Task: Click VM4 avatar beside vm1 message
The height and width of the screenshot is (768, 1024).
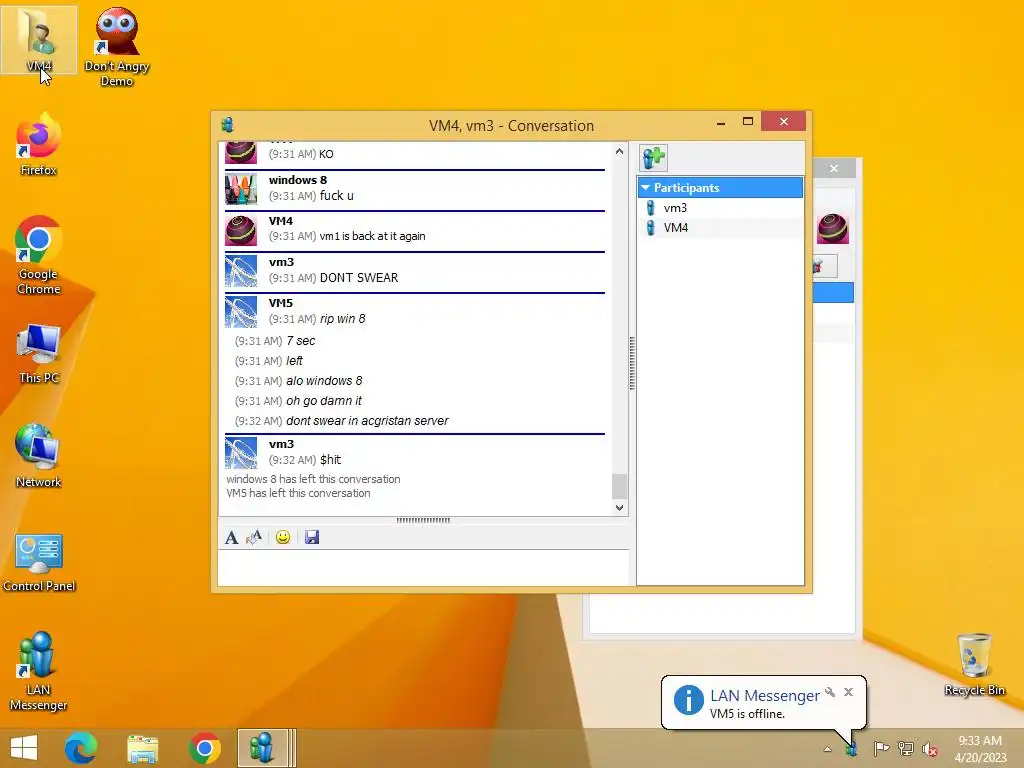Action: pyautogui.click(x=241, y=231)
